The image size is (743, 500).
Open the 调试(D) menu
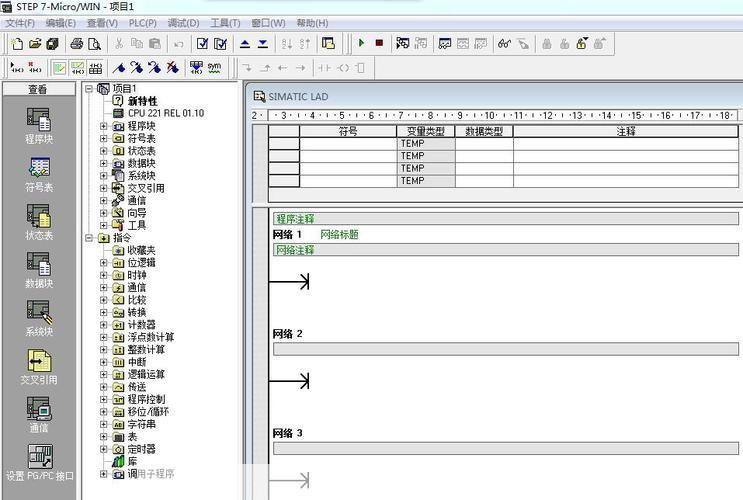click(x=183, y=23)
